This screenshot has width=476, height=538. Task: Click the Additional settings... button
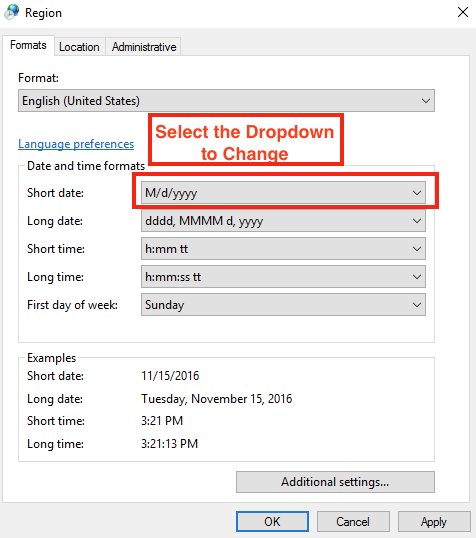pyautogui.click(x=335, y=482)
